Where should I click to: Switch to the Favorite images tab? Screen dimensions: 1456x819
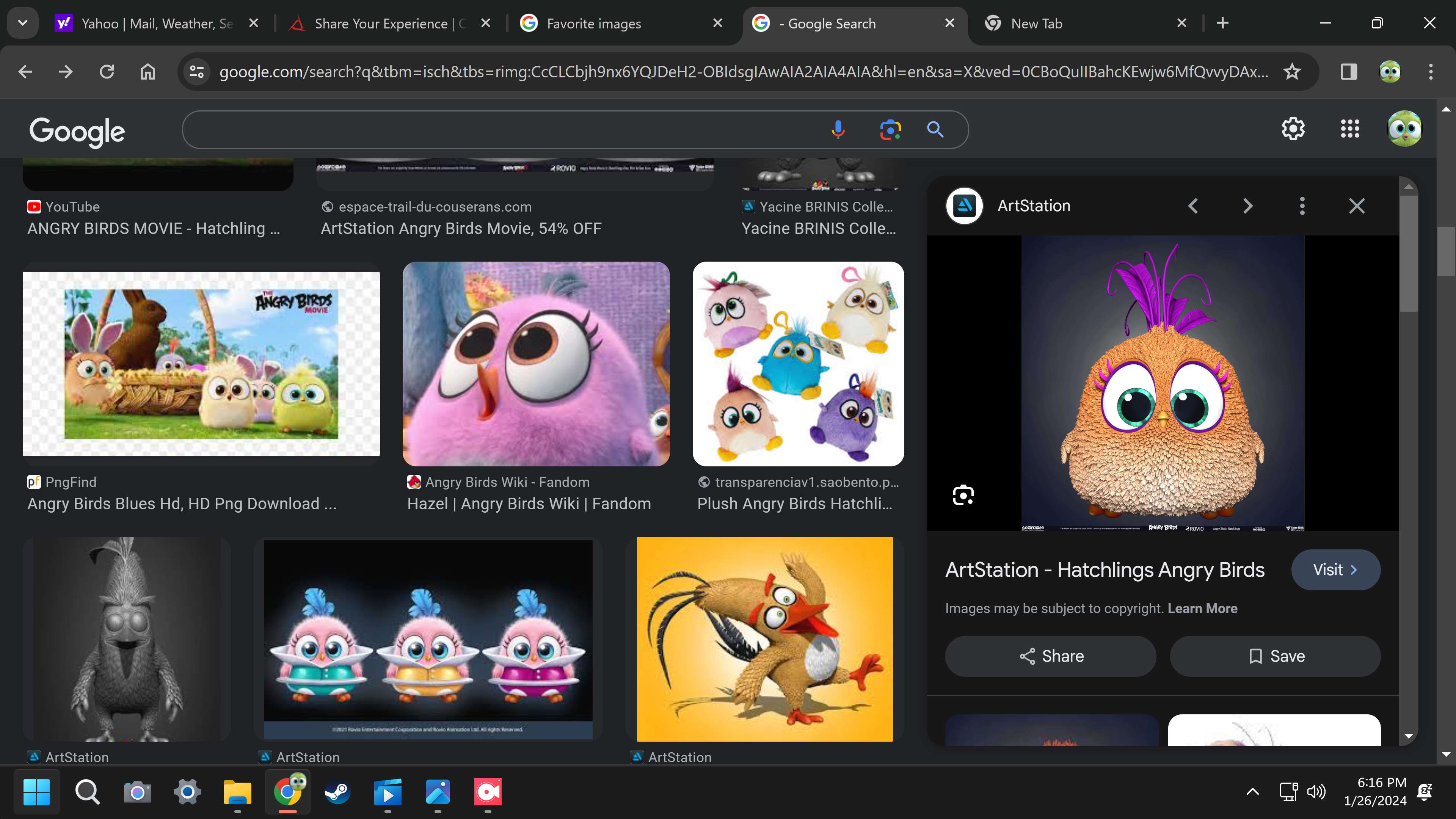point(622,23)
